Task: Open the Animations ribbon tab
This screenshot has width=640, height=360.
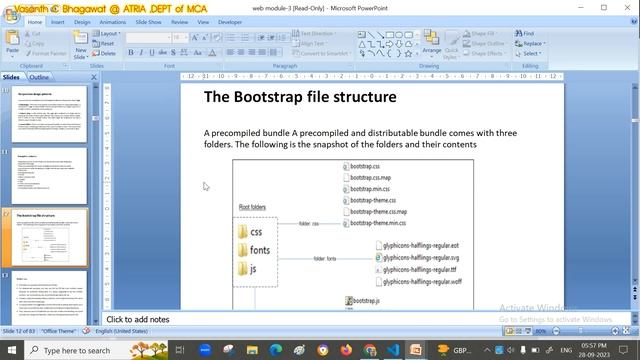Action: pyautogui.click(x=113, y=22)
